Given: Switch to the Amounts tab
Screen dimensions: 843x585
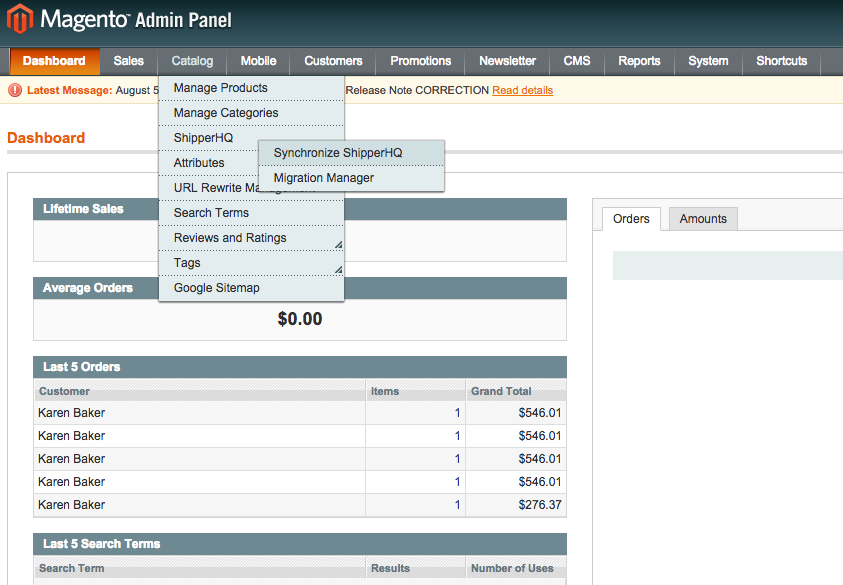Looking at the screenshot, I should click(703, 219).
